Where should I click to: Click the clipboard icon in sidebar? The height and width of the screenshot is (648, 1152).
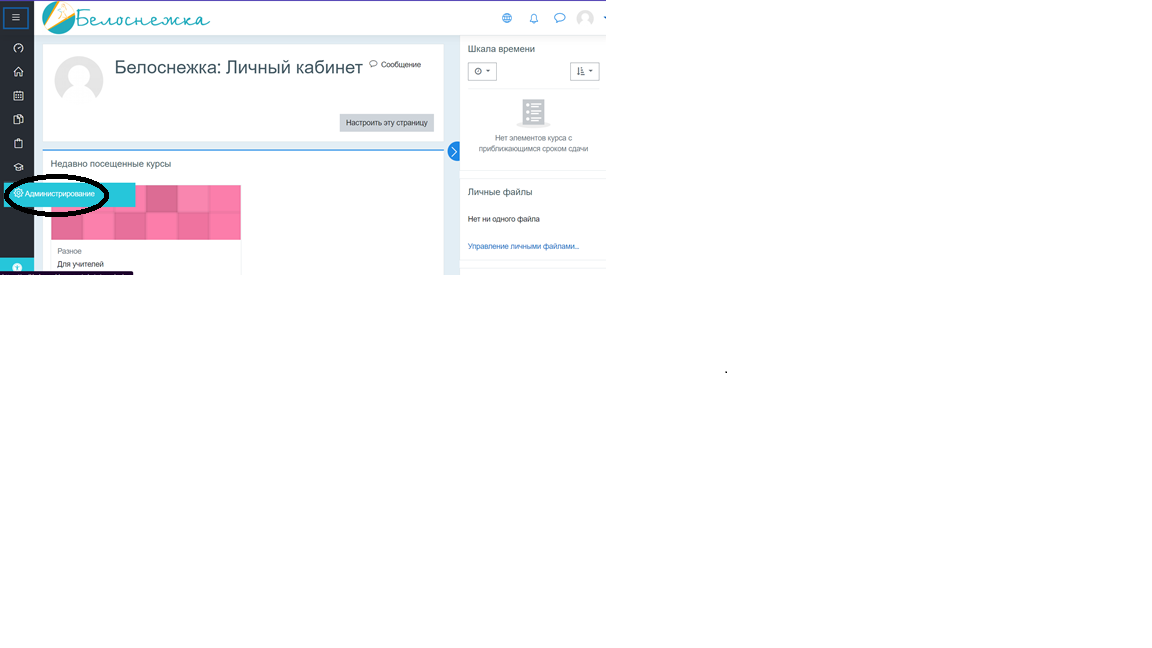tap(18, 144)
